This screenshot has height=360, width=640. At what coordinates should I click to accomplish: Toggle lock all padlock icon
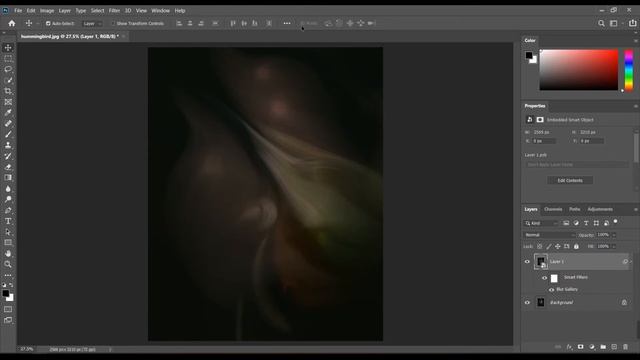click(x=576, y=247)
